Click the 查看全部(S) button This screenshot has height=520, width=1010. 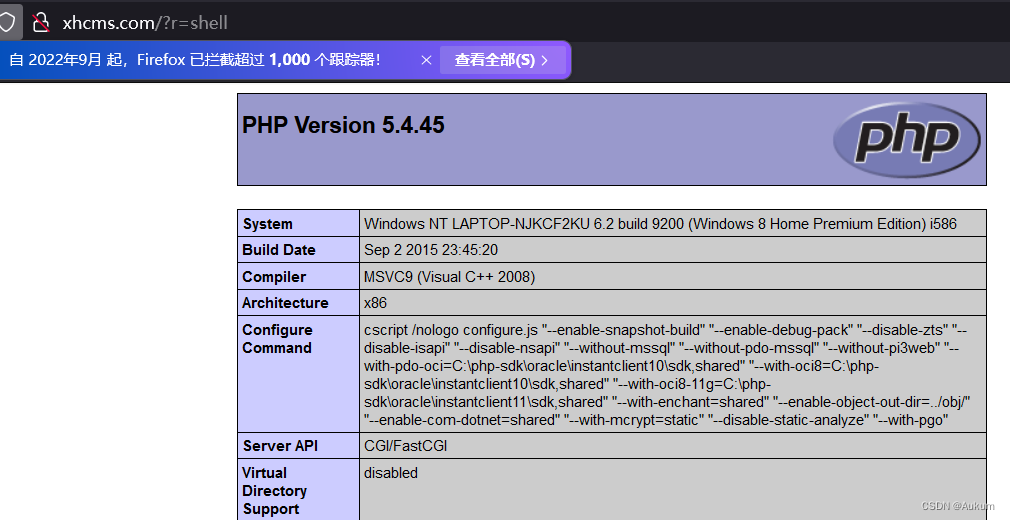click(502, 60)
